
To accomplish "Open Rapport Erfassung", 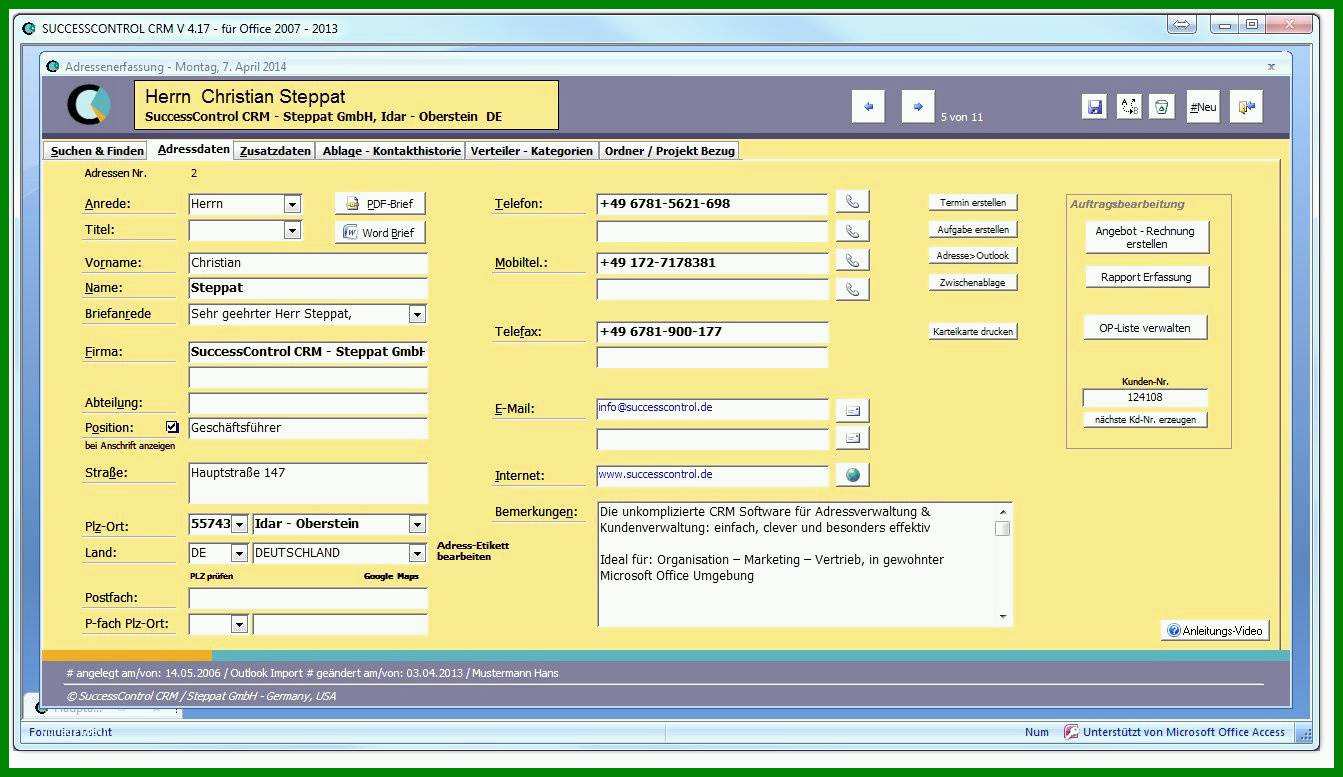I will (1146, 277).
